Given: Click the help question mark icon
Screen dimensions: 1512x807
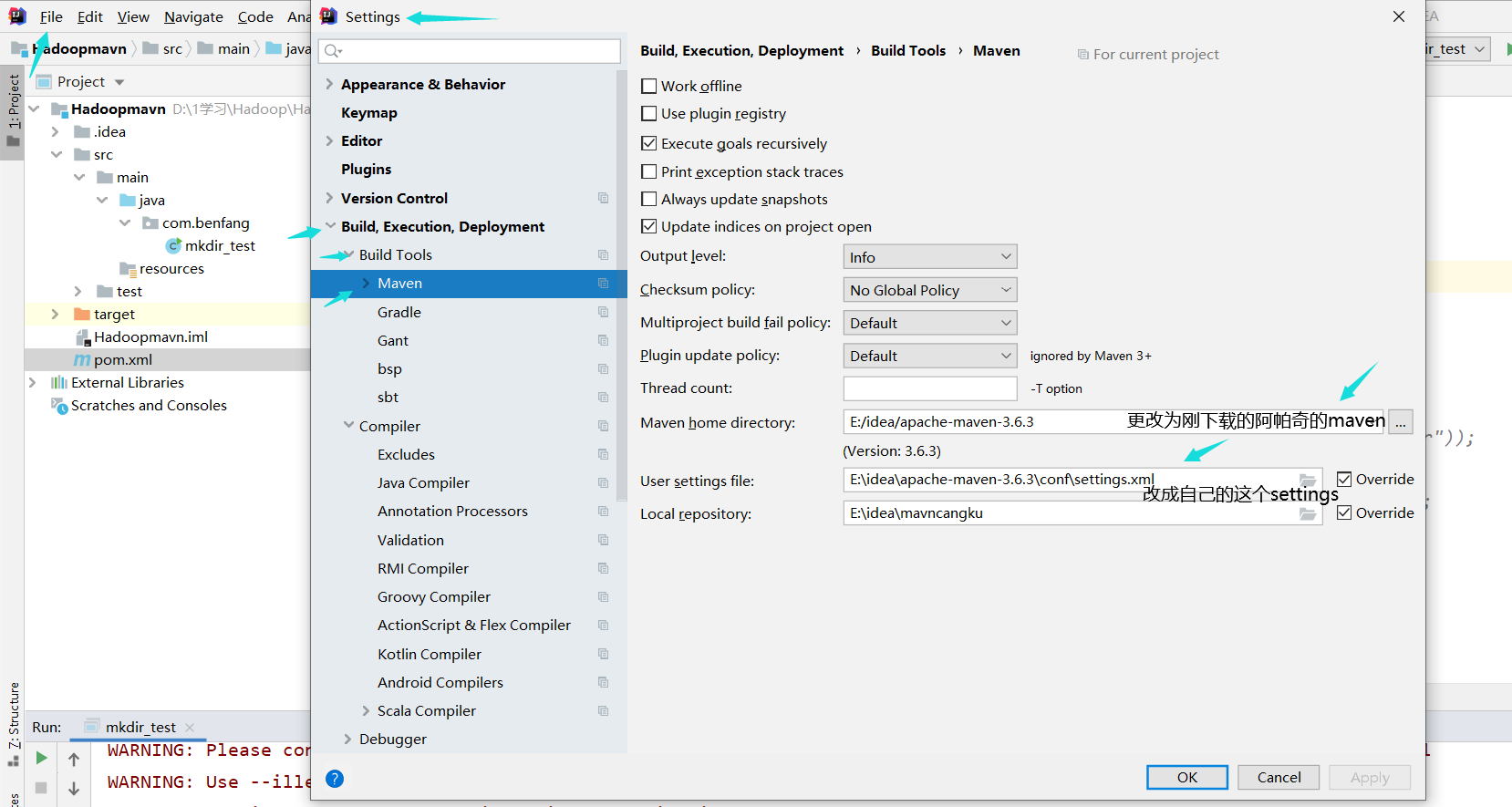Looking at the screenshot, I should click(x=335, y=779).
